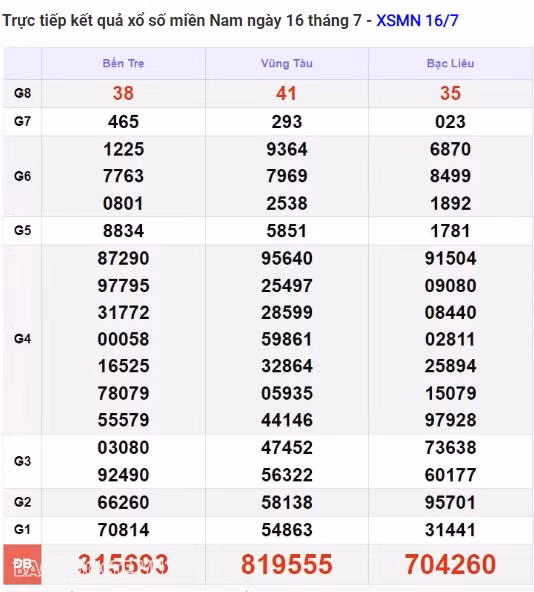
Task: Click Bạc Liêu special prize 704260
Action: (450, 564)
